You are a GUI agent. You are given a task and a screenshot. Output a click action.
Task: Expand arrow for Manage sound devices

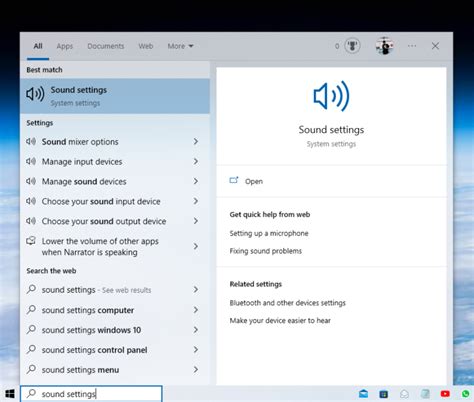pyautogui.click(x=196, y=181)
